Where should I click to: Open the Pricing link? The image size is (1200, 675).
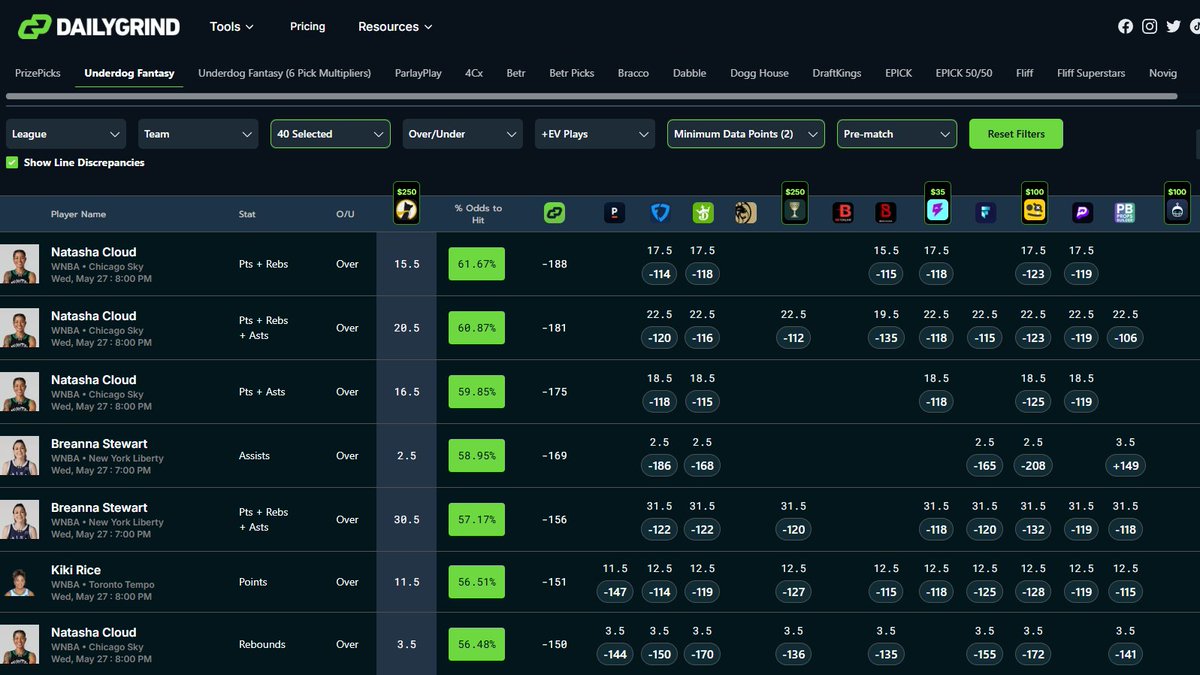(x=307, y=27)
